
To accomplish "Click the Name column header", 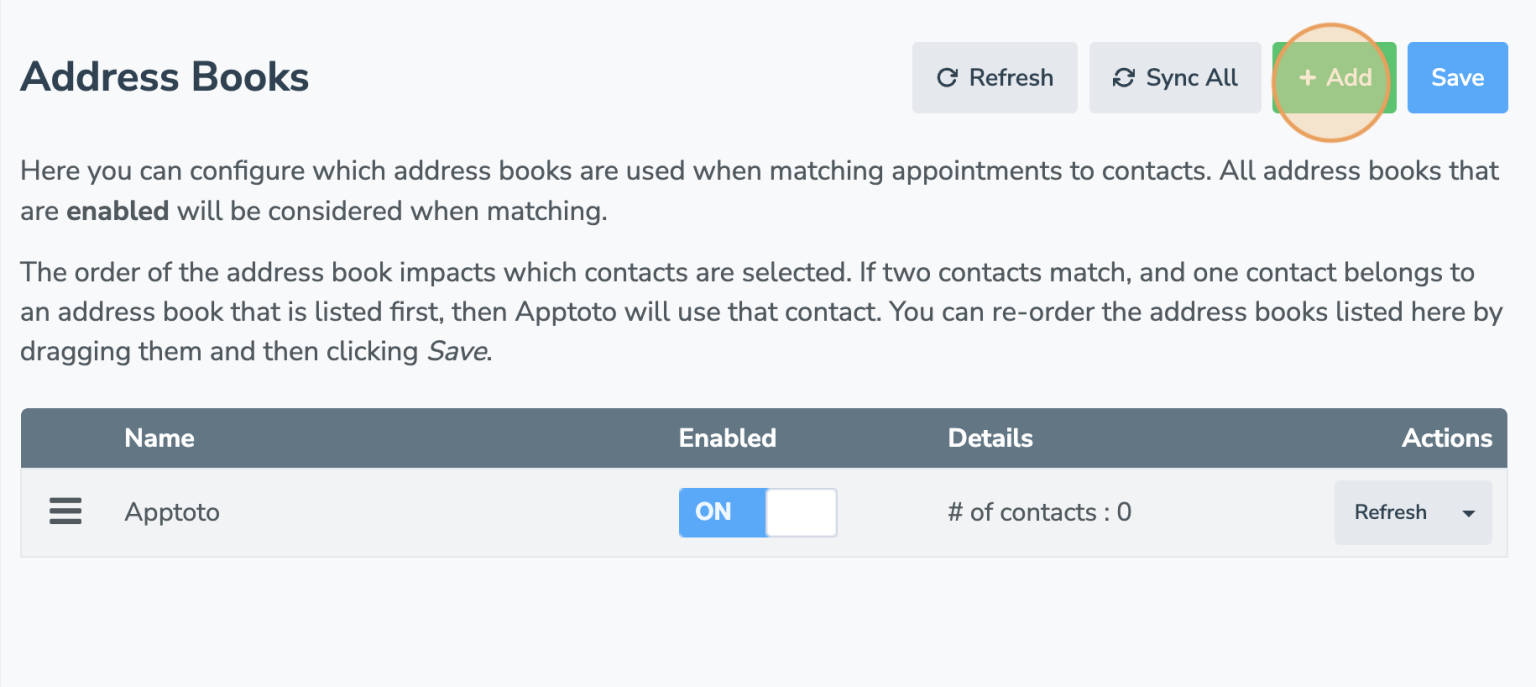I will pos(159,438).
